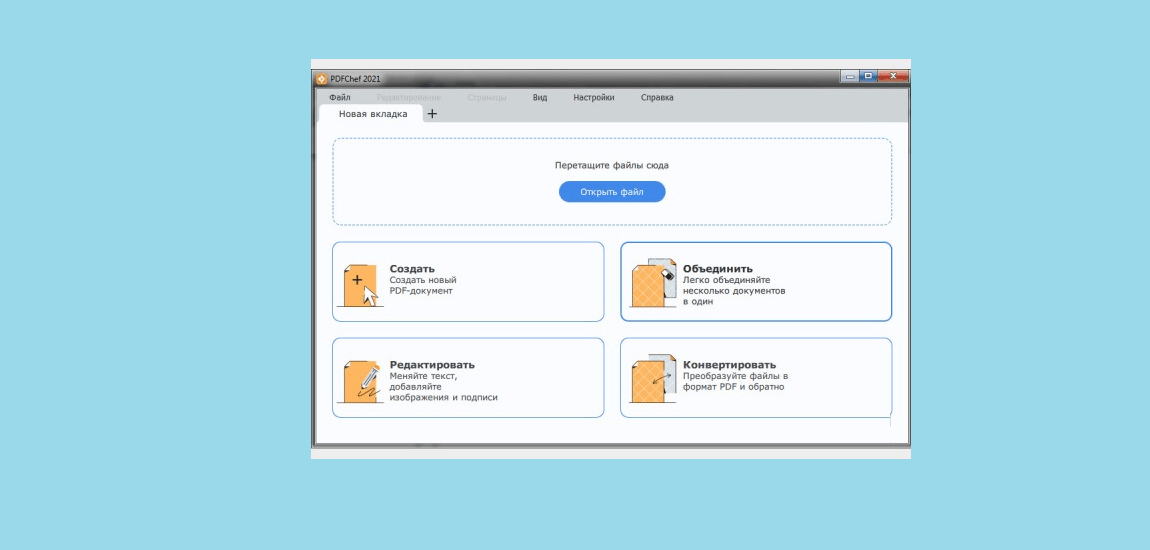The height and width of the screenshot is (550, 1150).
Task: Select the Новая вкладка tab
Action: [x=373, y=114]
